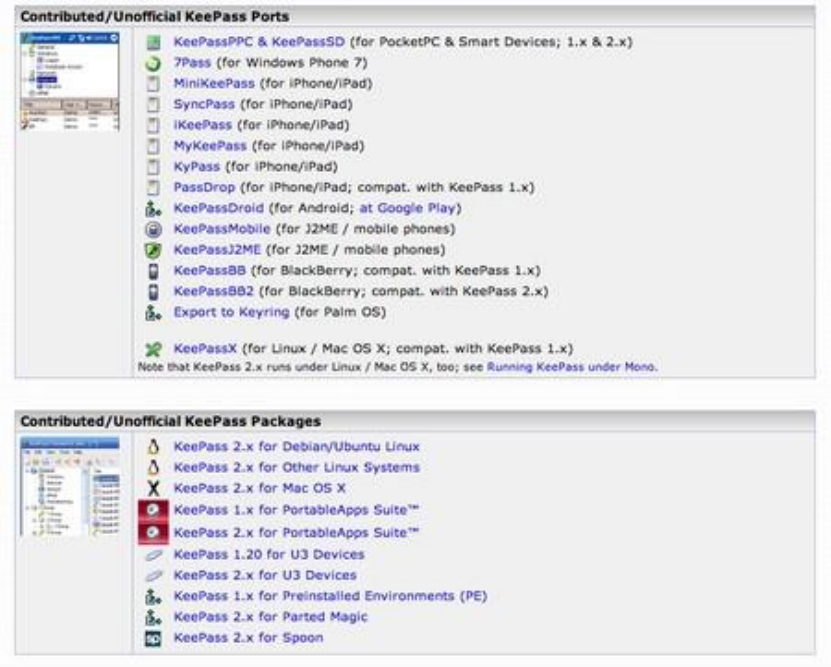Click the KeePassBB BlackBerry icon

tap(153, 271)
